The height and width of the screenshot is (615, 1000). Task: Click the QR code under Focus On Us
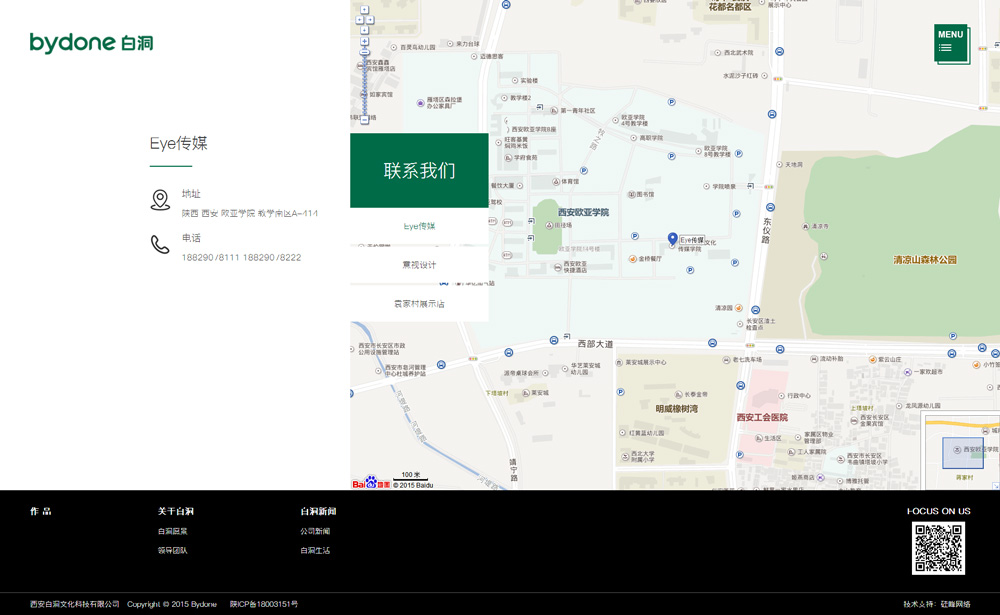pyautogui.click(x=938, y=548)
